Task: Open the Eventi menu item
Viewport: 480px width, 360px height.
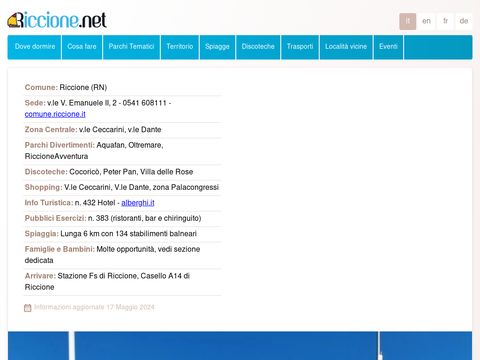Action: click(x=388, y=47)
